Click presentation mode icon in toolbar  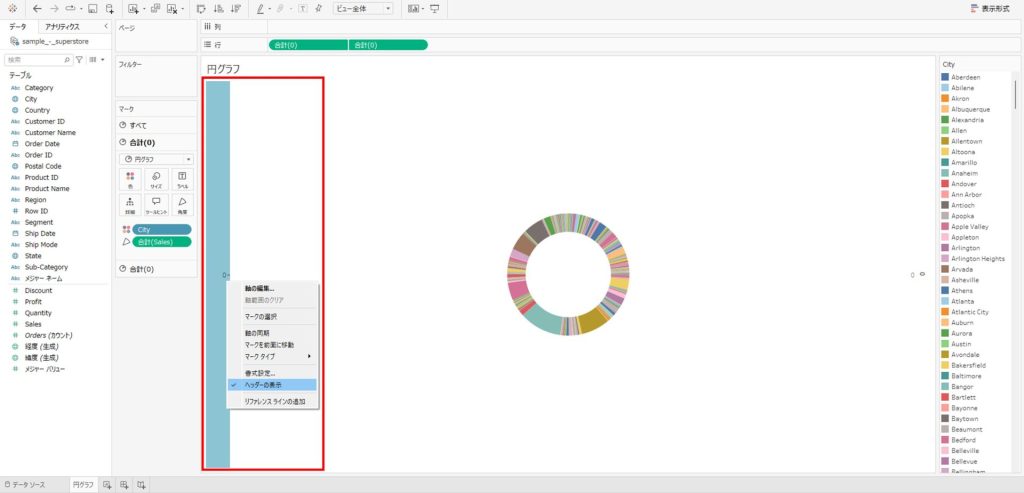(x=434, y=8)
